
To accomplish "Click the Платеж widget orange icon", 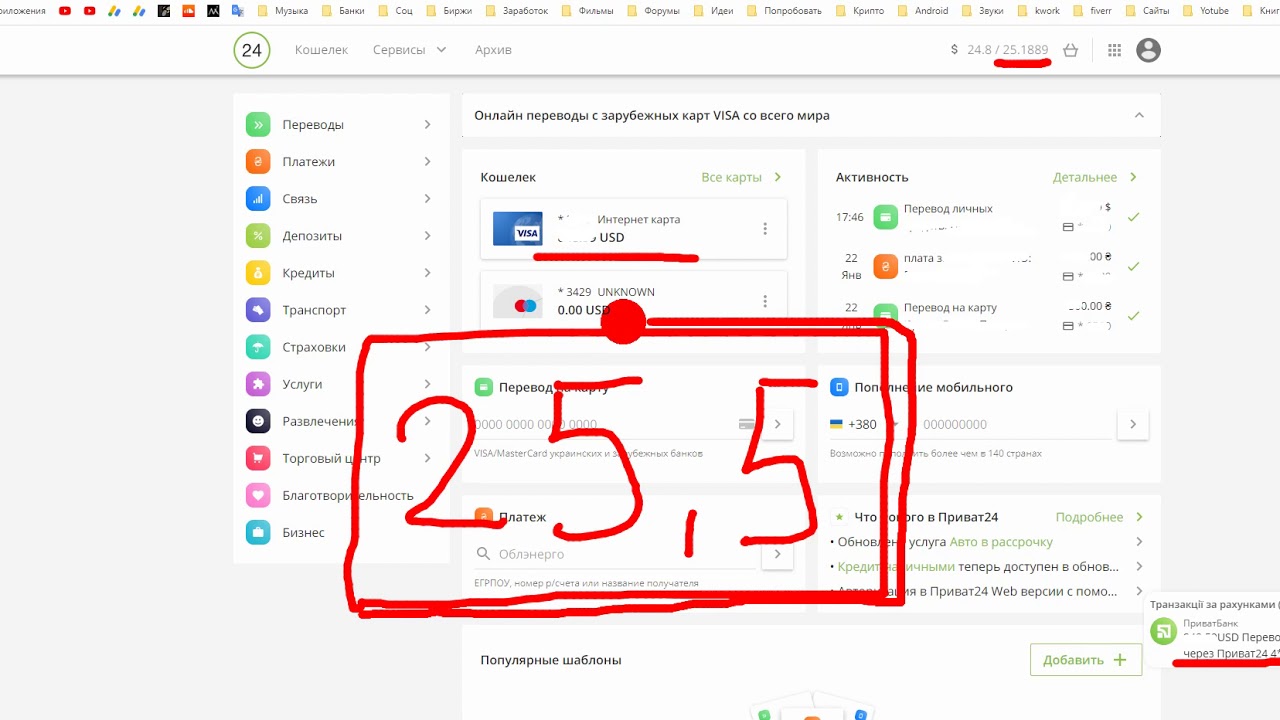I will click(484, 517).
